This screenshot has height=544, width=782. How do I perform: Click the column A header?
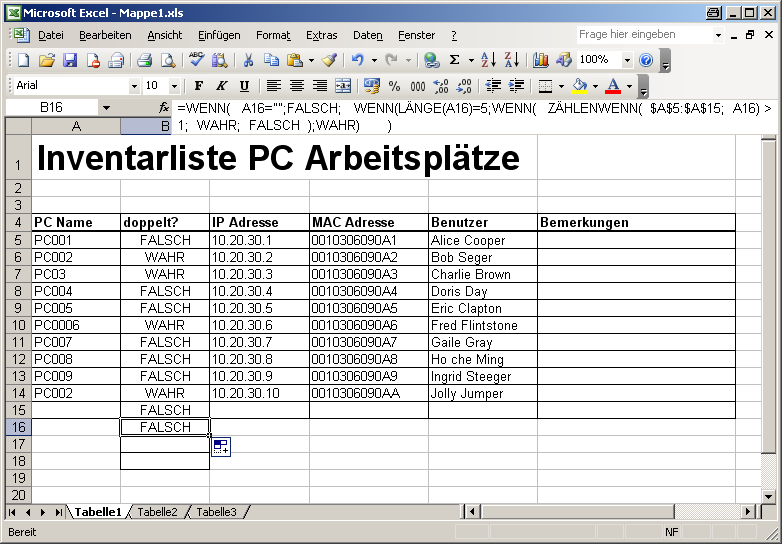(x=76, y=127)
